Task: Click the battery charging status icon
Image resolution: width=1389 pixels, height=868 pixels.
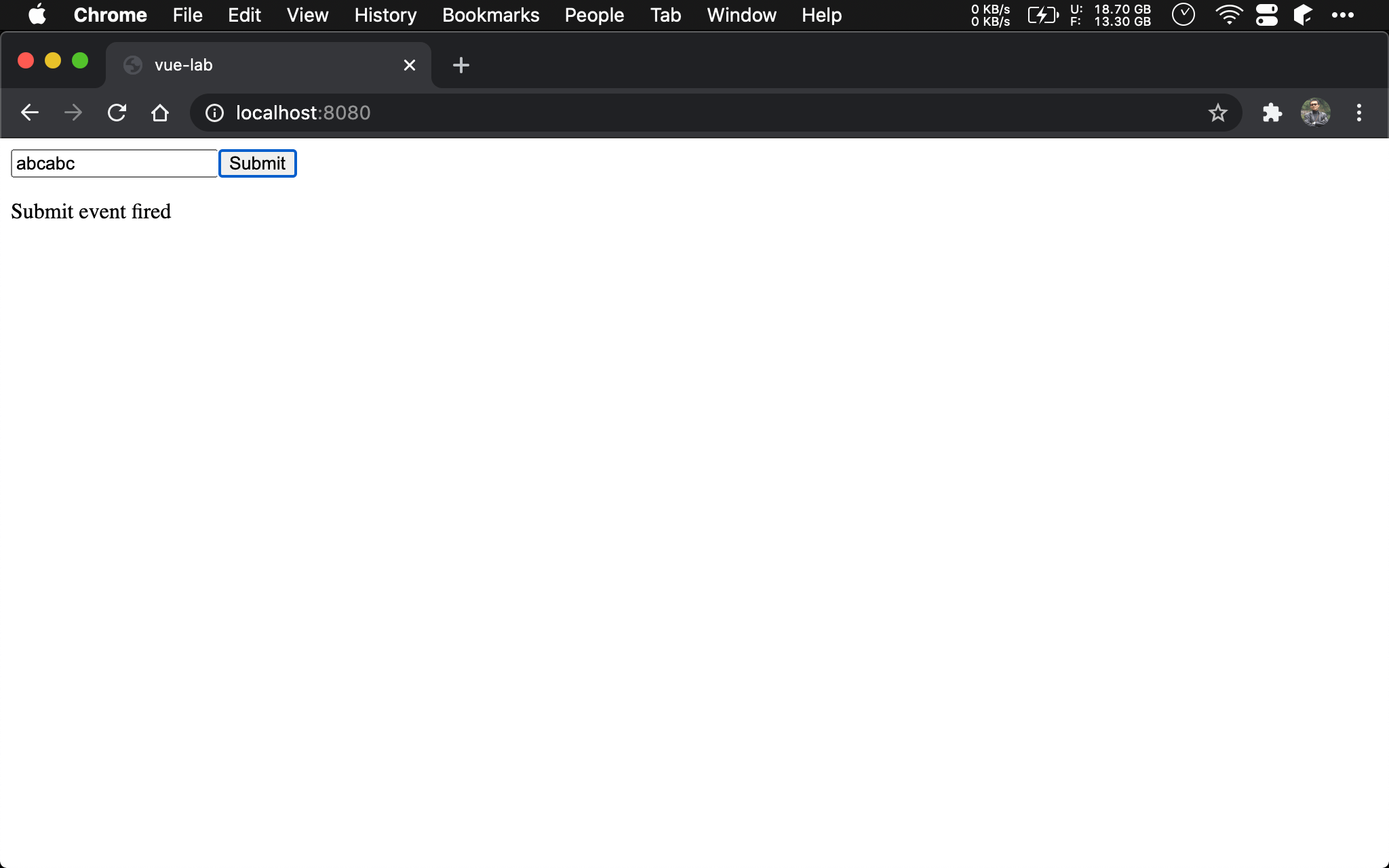Action: coord(1042,15)
